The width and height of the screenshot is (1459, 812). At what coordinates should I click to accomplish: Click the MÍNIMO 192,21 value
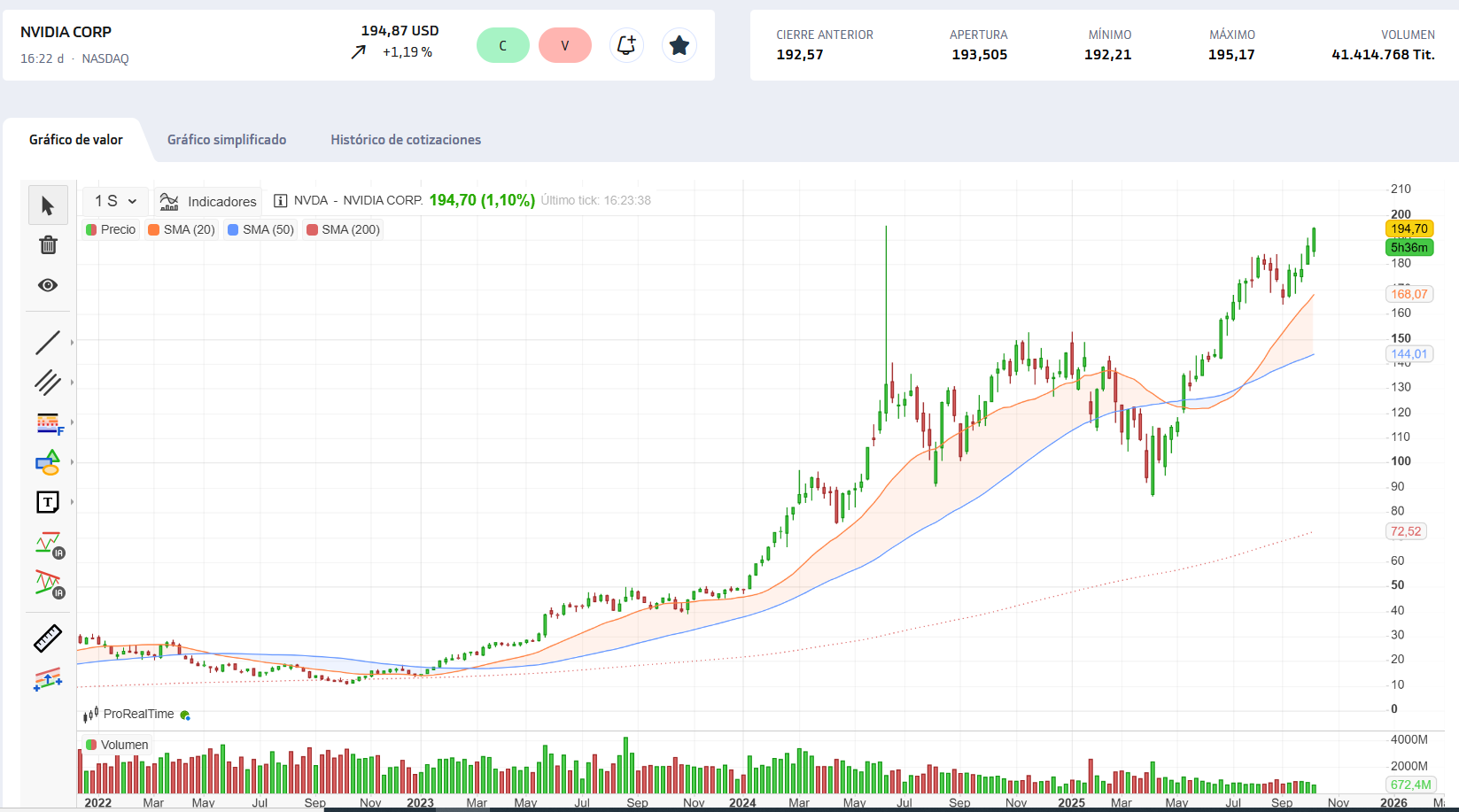point(1107,54)
